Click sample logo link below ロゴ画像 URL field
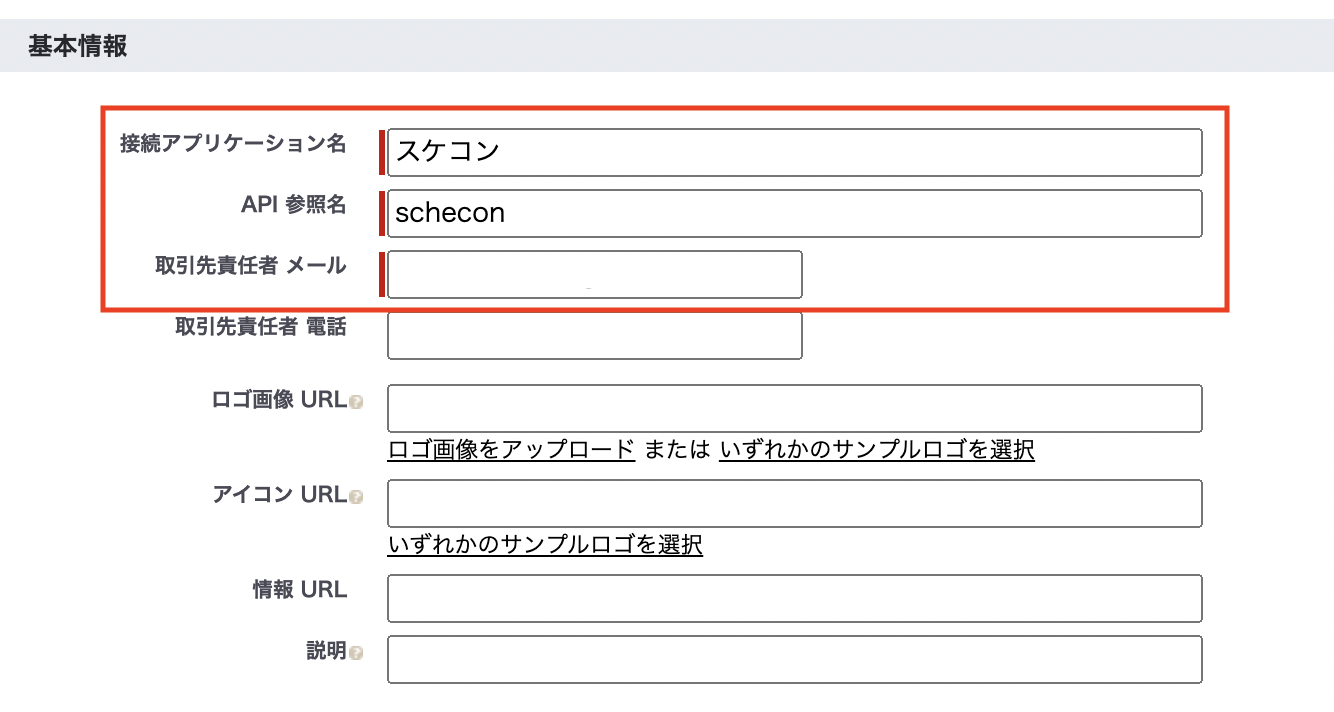 (876, 449)
